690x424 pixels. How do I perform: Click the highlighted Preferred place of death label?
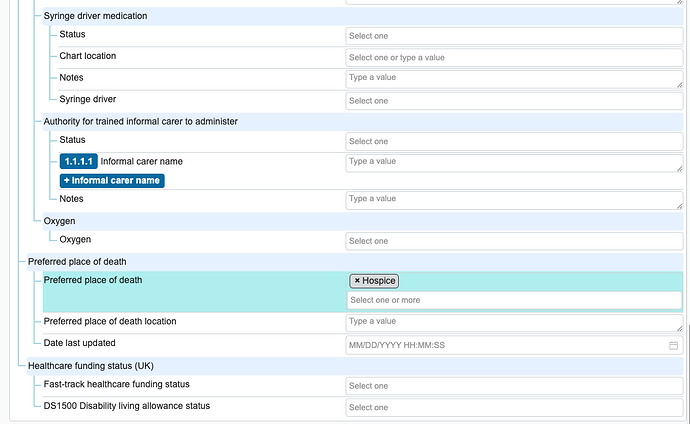click(93, 280)
